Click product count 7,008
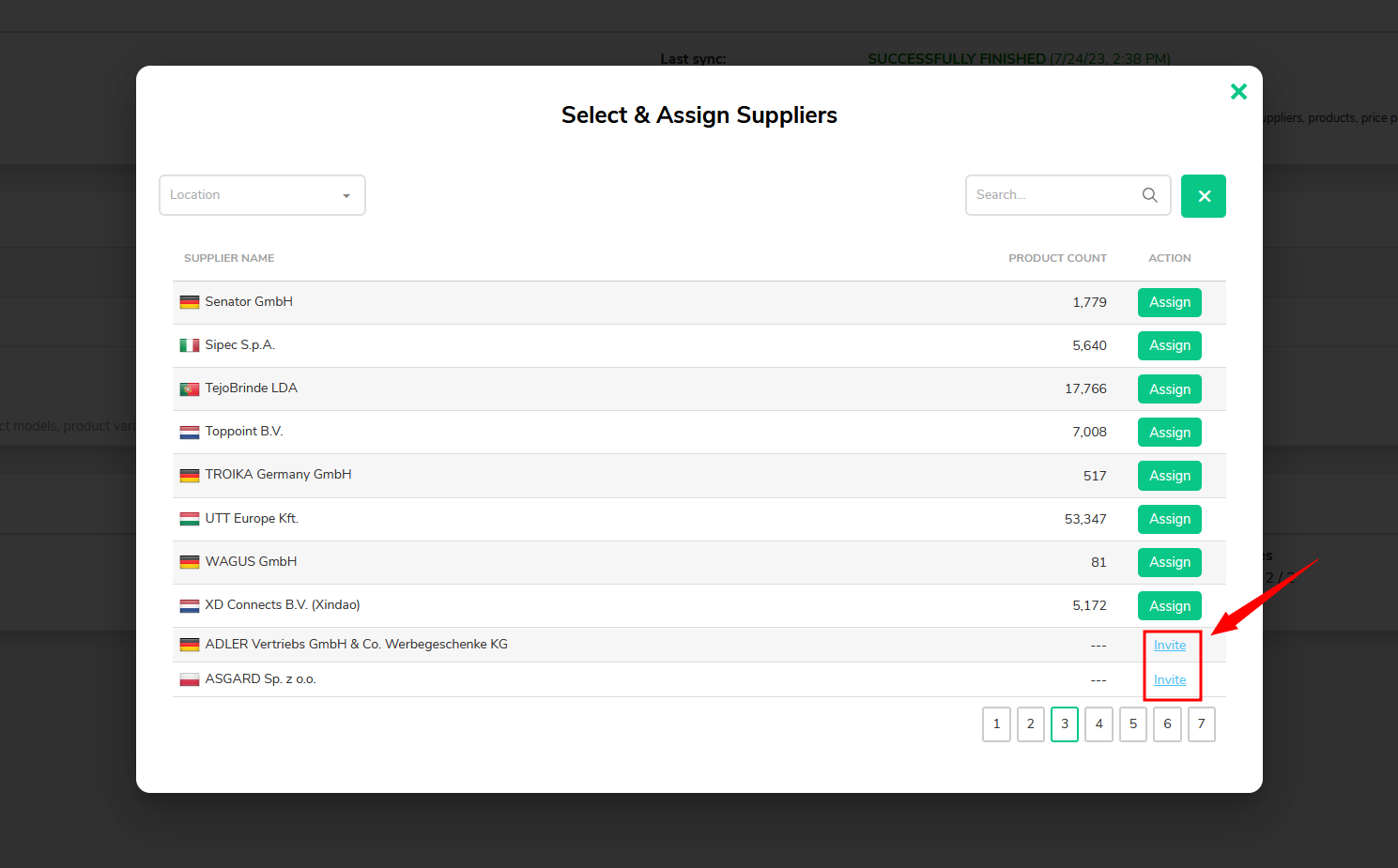The height and width of the screenshot is (868, 1398). tap(1089, 432)
